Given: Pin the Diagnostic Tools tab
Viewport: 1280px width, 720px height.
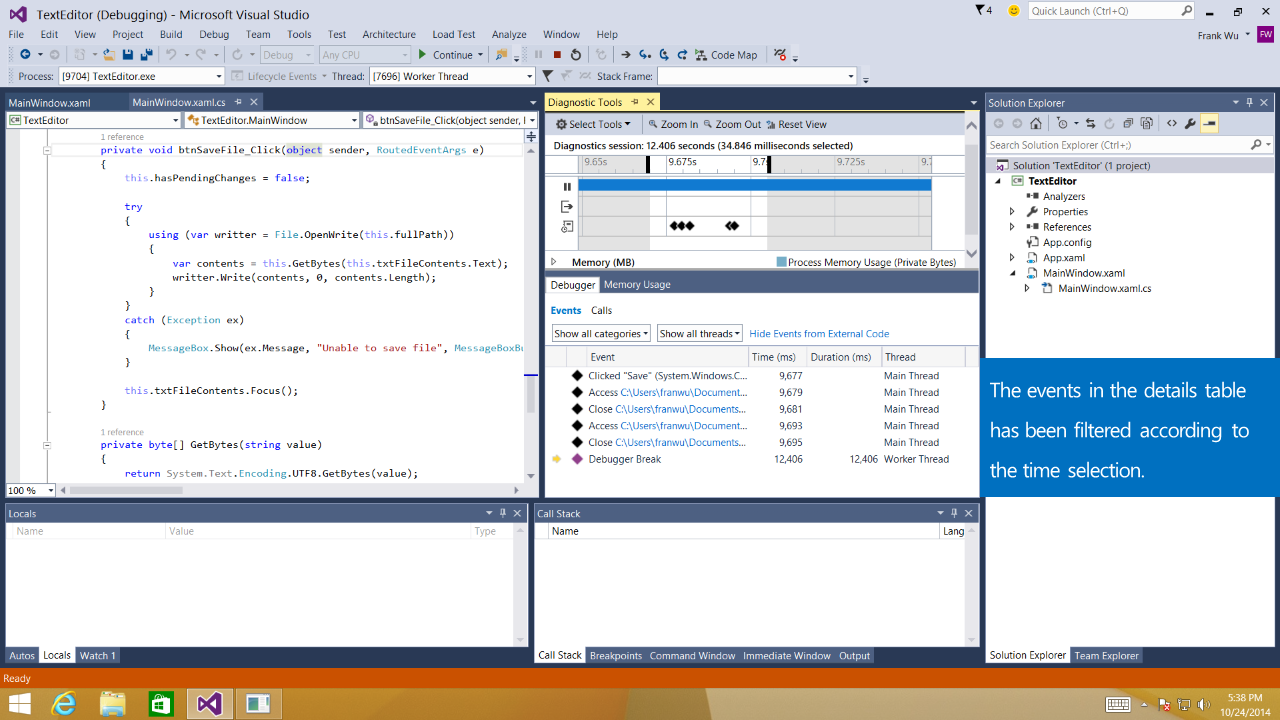Looking at the screenshot, I should click(x=635, y=102).
